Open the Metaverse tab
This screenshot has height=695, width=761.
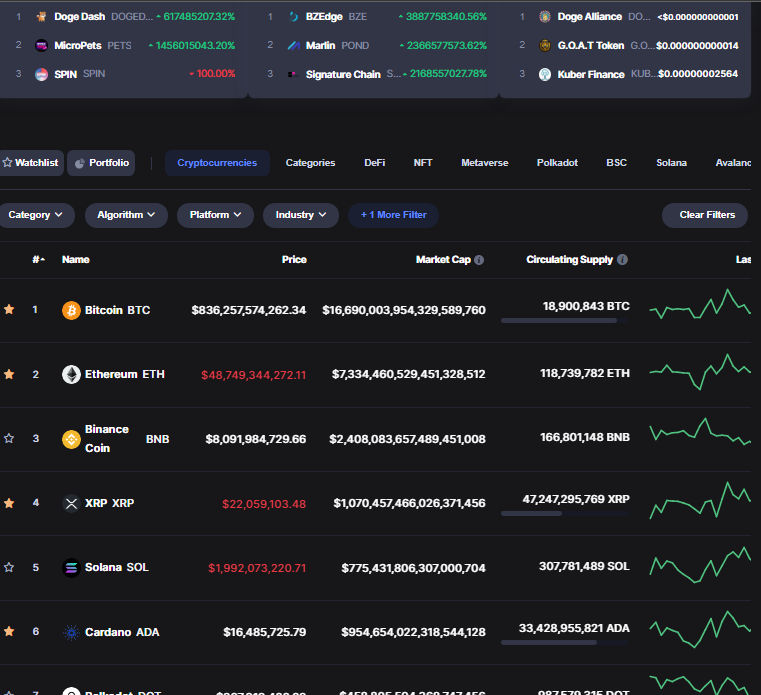(484, 163)
